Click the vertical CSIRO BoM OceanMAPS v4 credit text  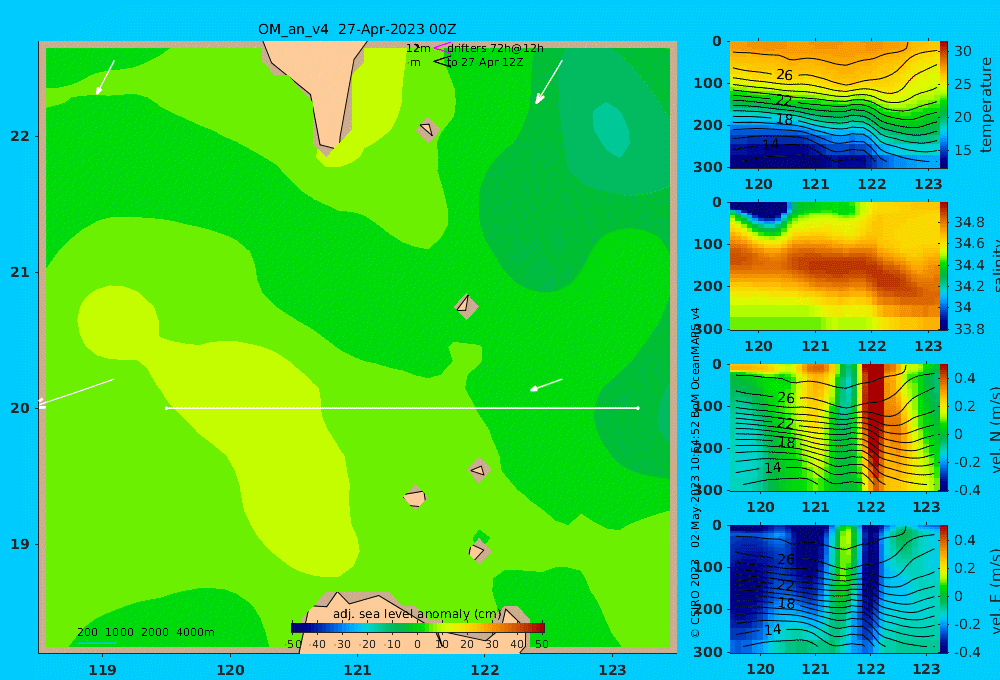[695, 472]
